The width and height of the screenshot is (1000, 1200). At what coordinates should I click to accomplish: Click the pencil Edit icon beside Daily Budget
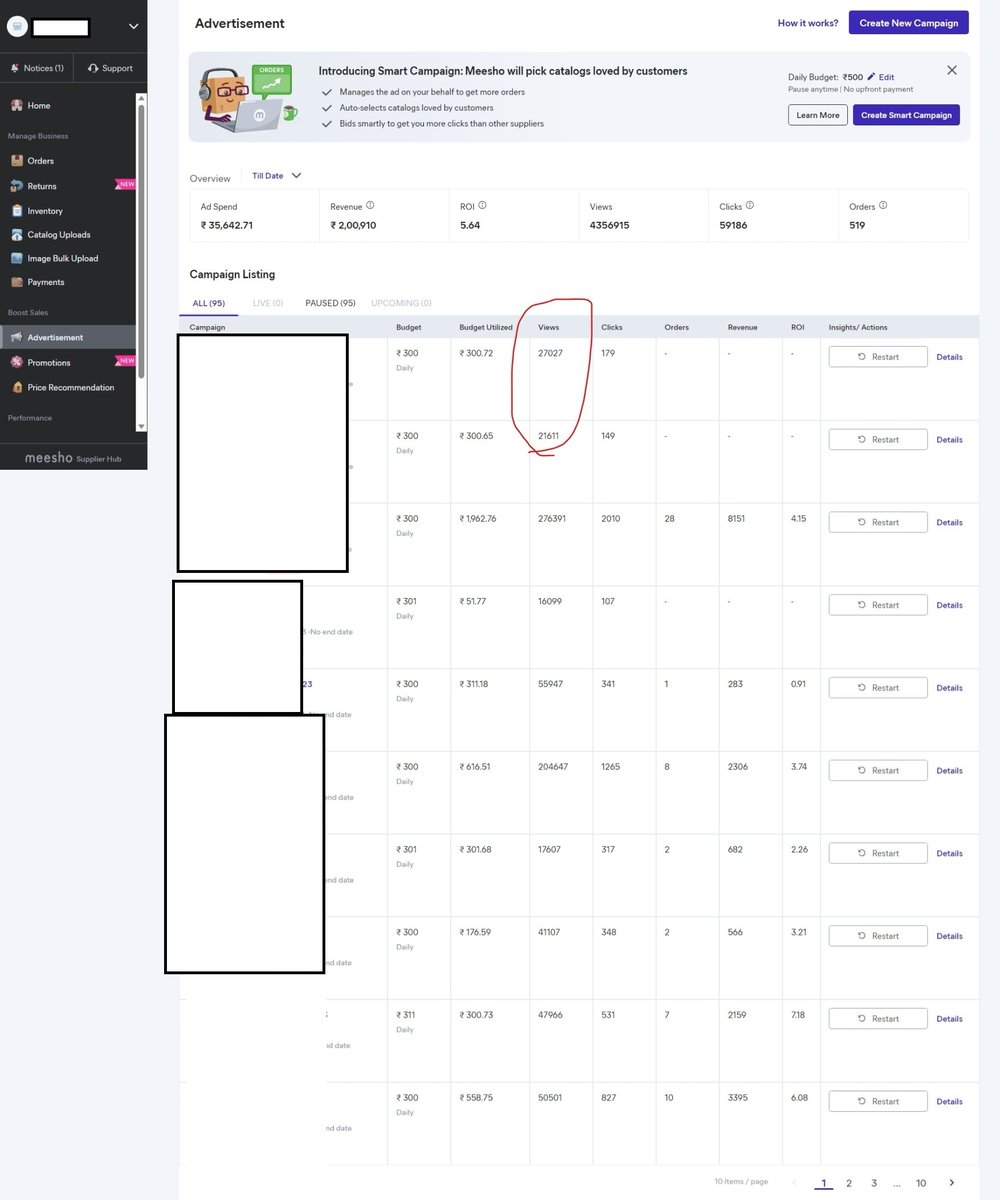(x=871, y=77)
